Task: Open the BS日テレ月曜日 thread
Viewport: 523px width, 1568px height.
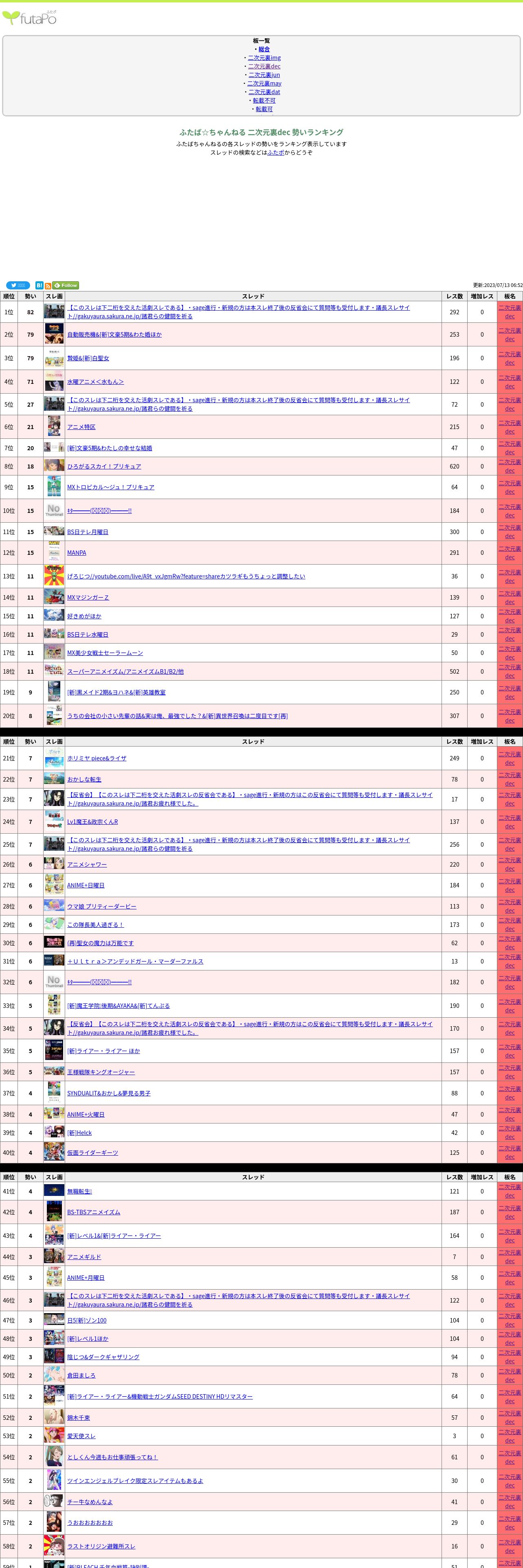Action: coord(88,532)
